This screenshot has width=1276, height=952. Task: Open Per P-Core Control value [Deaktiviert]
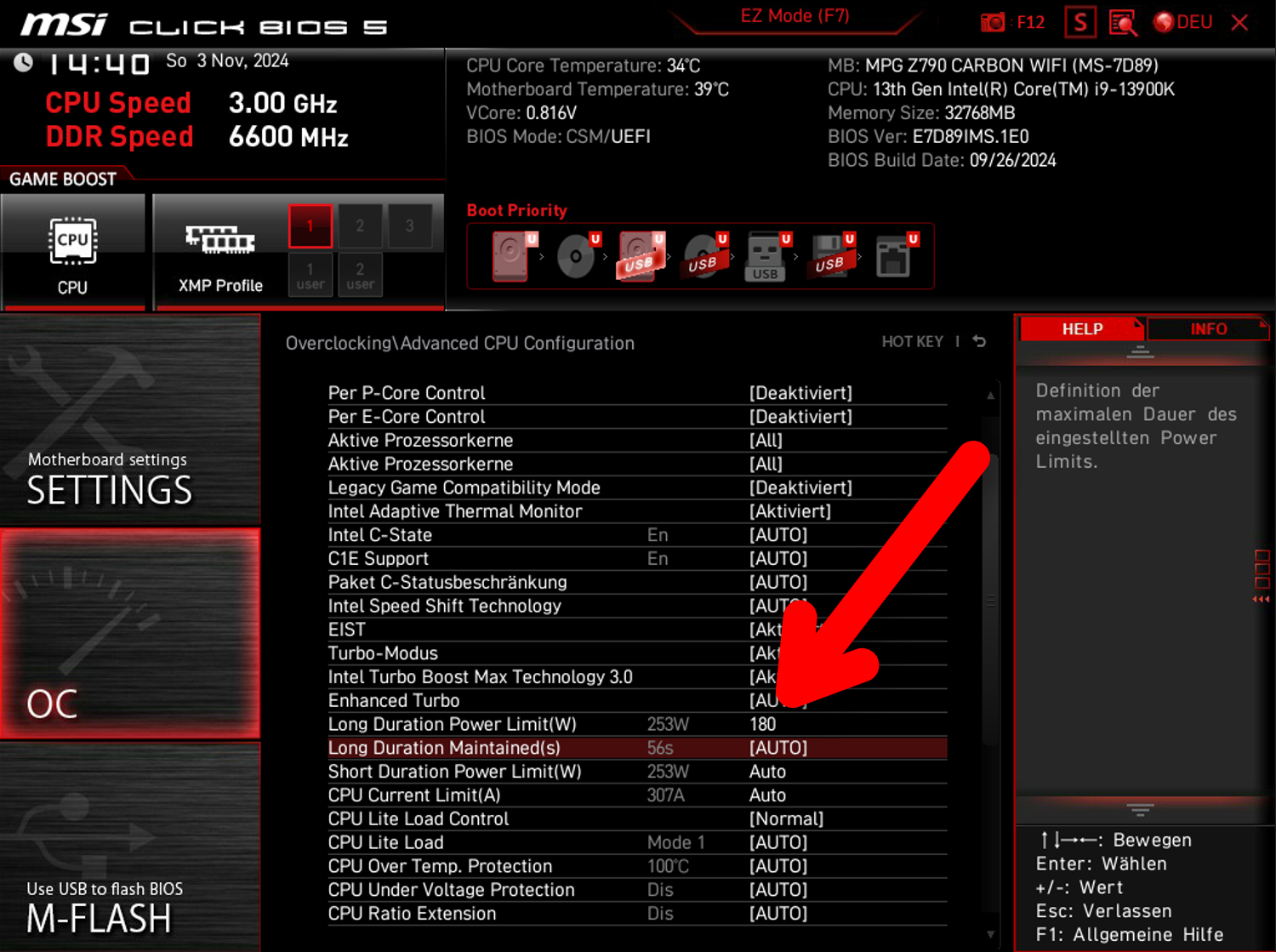pyautogui.click(x=800, y=393)
